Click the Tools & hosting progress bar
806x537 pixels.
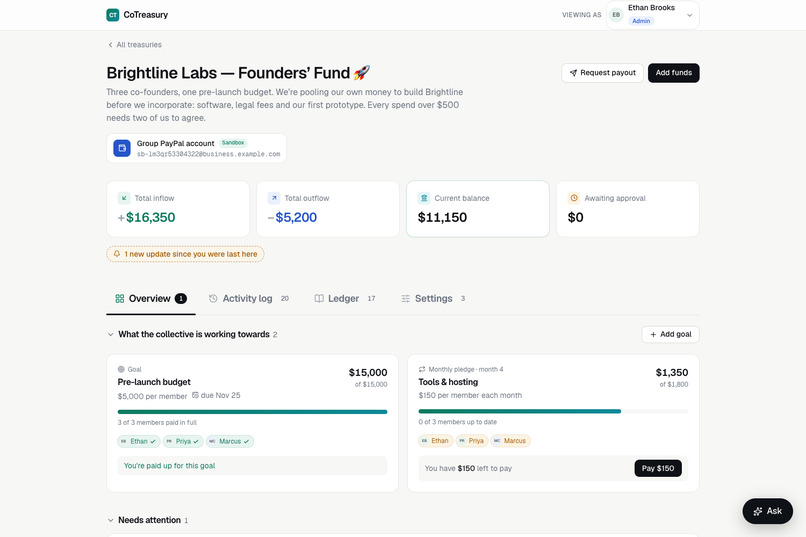[x=553, y=411]
